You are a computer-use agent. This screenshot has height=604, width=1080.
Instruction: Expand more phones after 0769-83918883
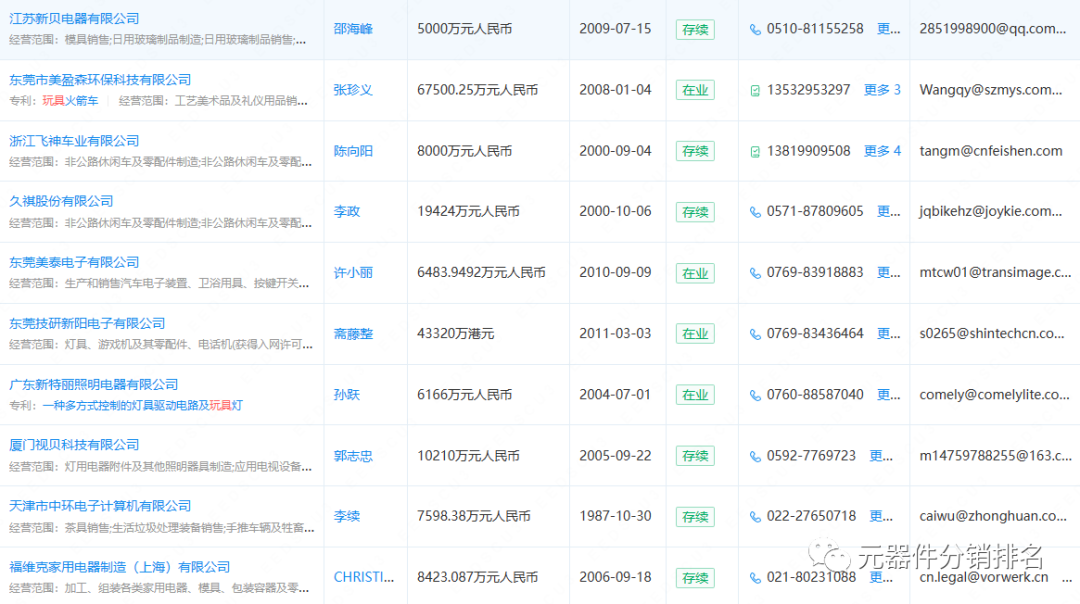point(889,272)
